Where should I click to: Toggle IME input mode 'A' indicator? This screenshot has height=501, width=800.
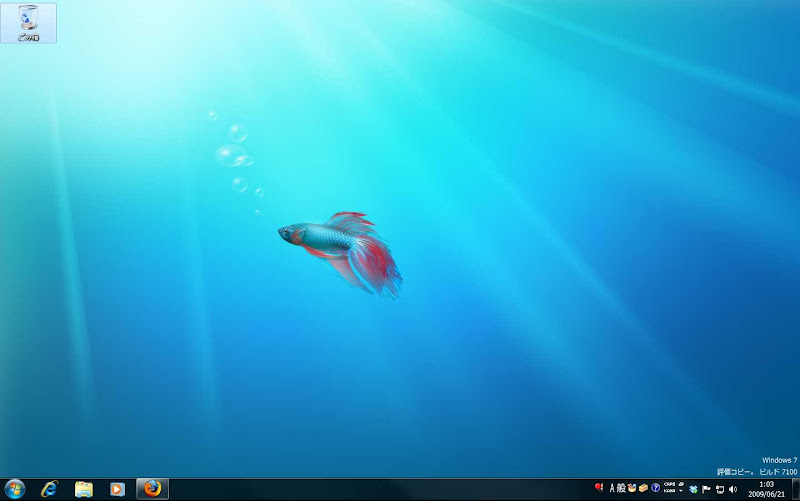click(612, 488)
